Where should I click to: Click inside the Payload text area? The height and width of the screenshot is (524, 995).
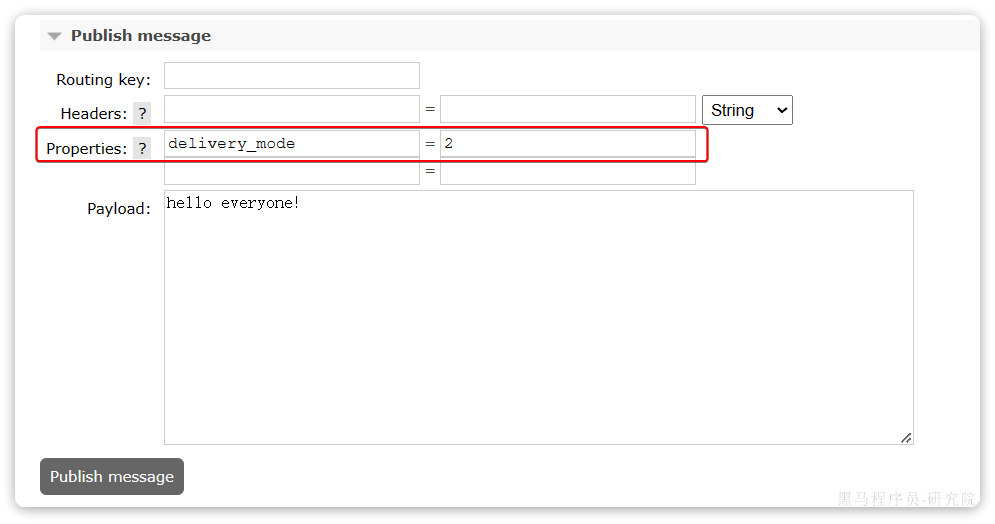[539, 317]
